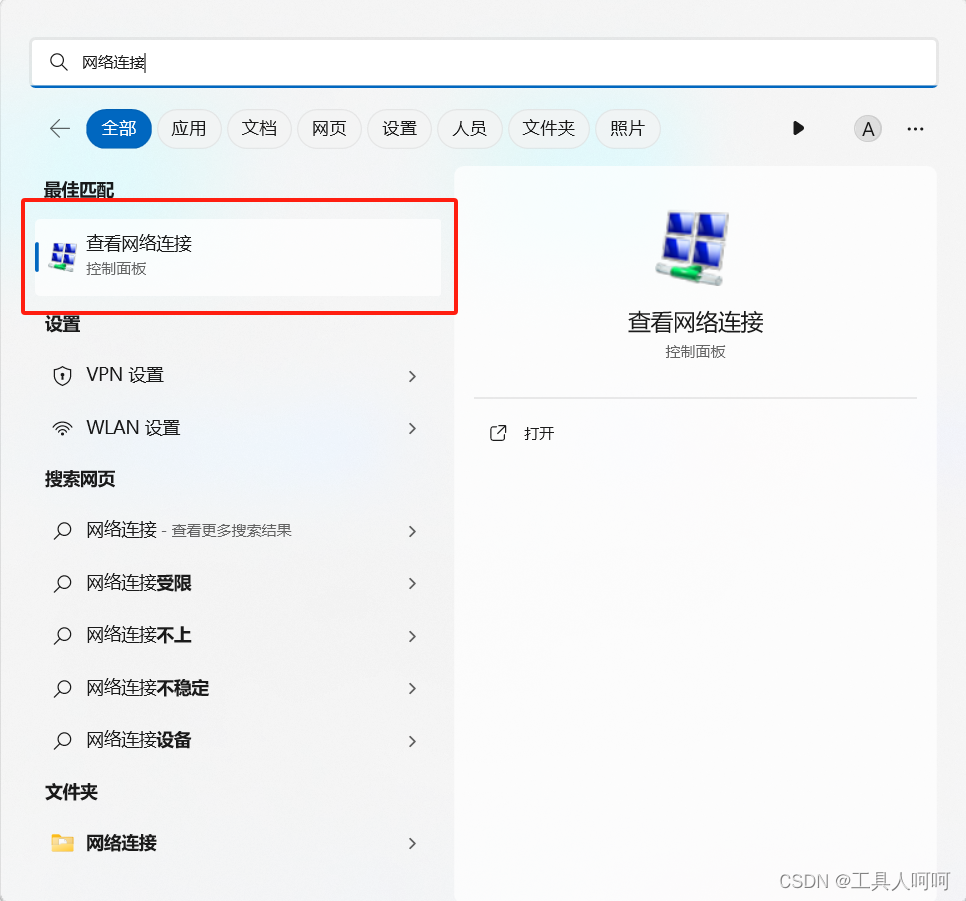The image size is (966, 901).
Task: Choose the 设置 filter tab
Action: click(x=400, y=129)
